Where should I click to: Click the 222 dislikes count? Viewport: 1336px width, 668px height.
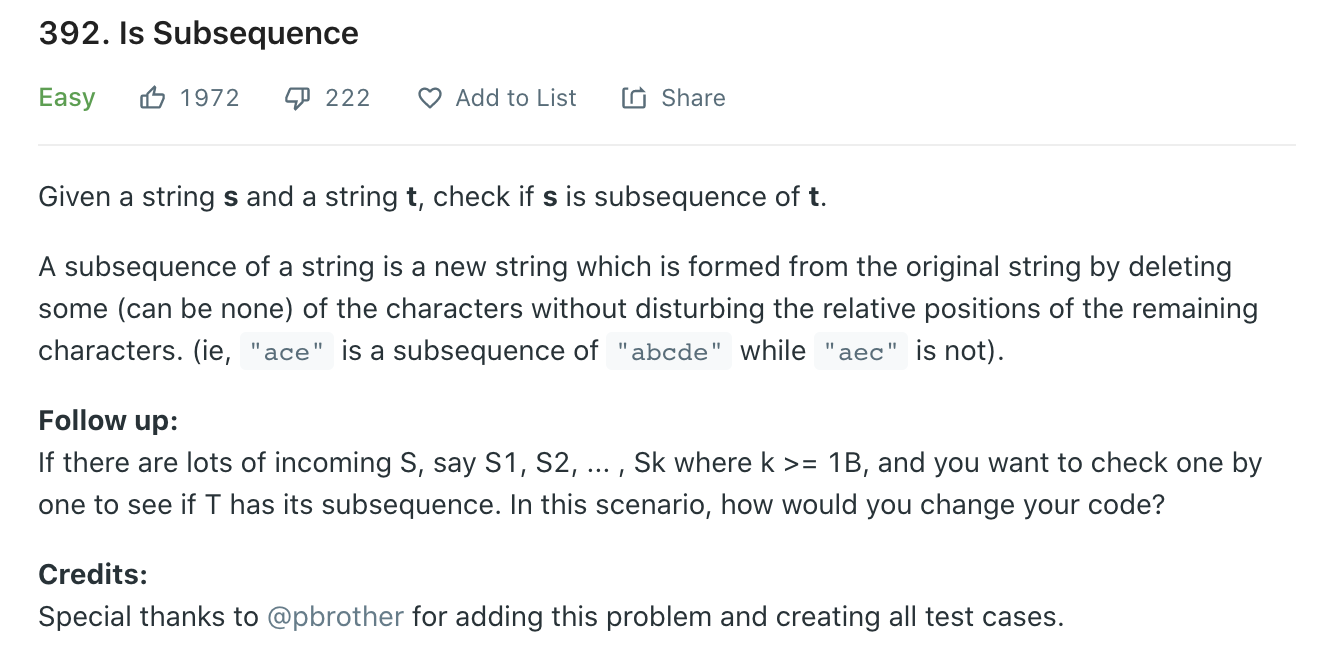pos(348,98)
